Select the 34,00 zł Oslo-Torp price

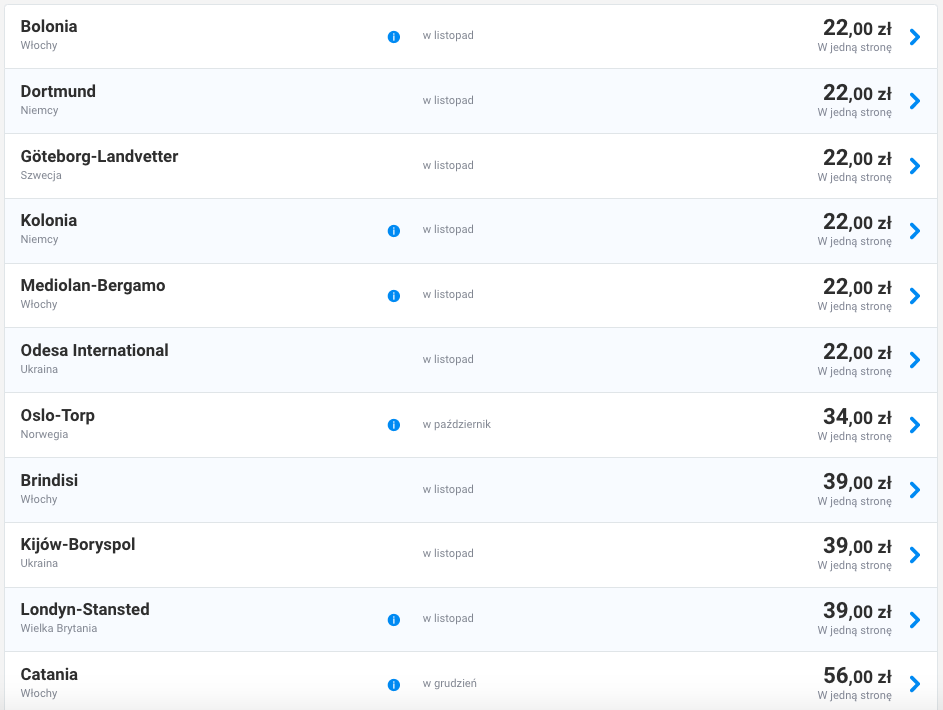click(856, 417)
